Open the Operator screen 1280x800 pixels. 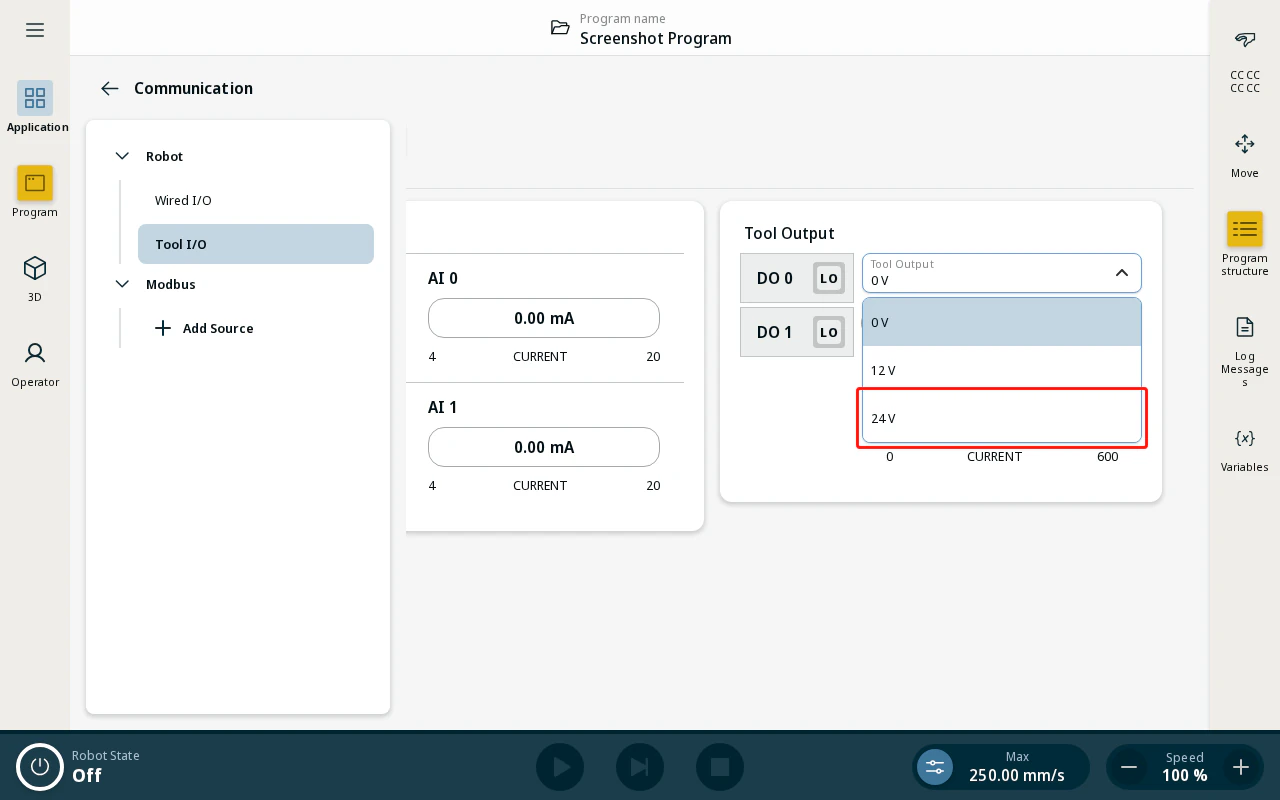pos(35,362)
